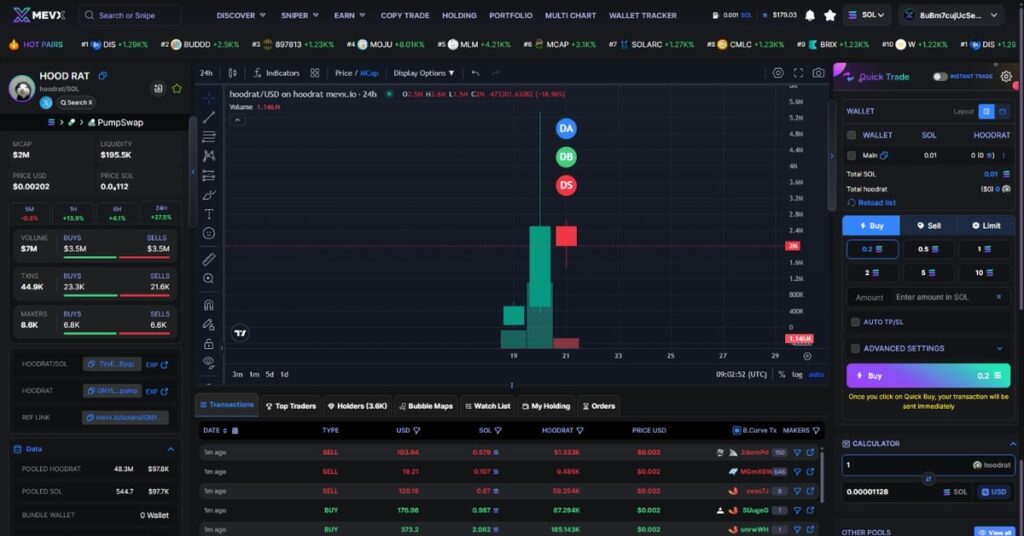Select the trend line drawing tool

(x=209, y=117)
